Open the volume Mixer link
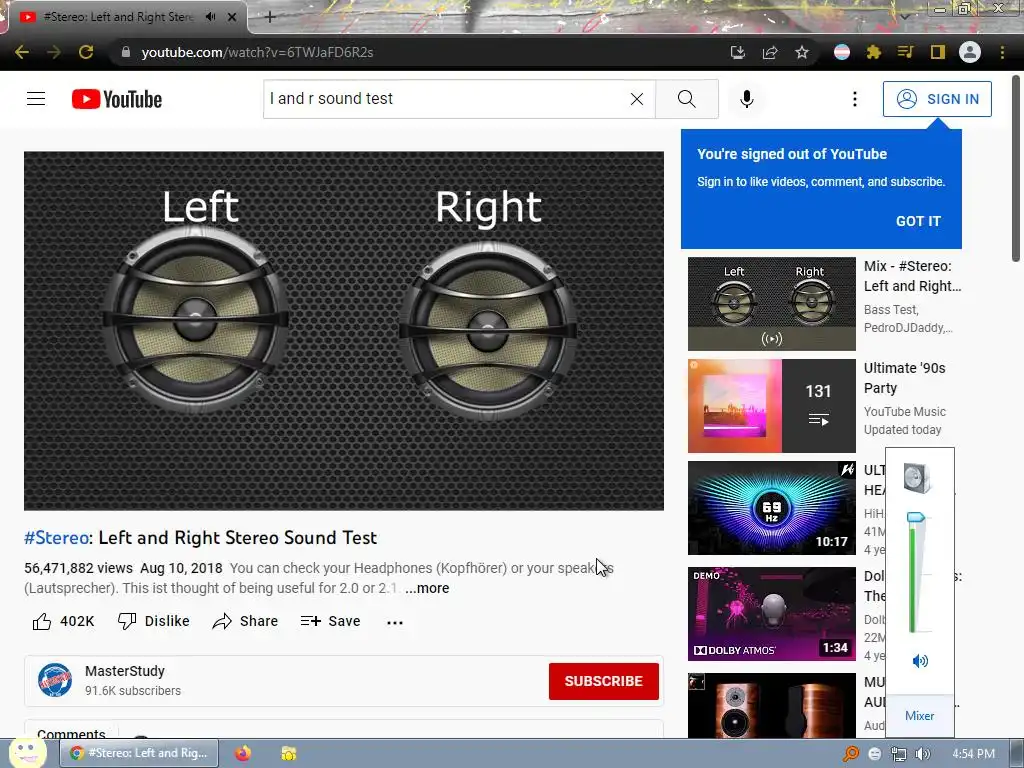This screenshot has width=1024, height=768. tap(920, 716)
